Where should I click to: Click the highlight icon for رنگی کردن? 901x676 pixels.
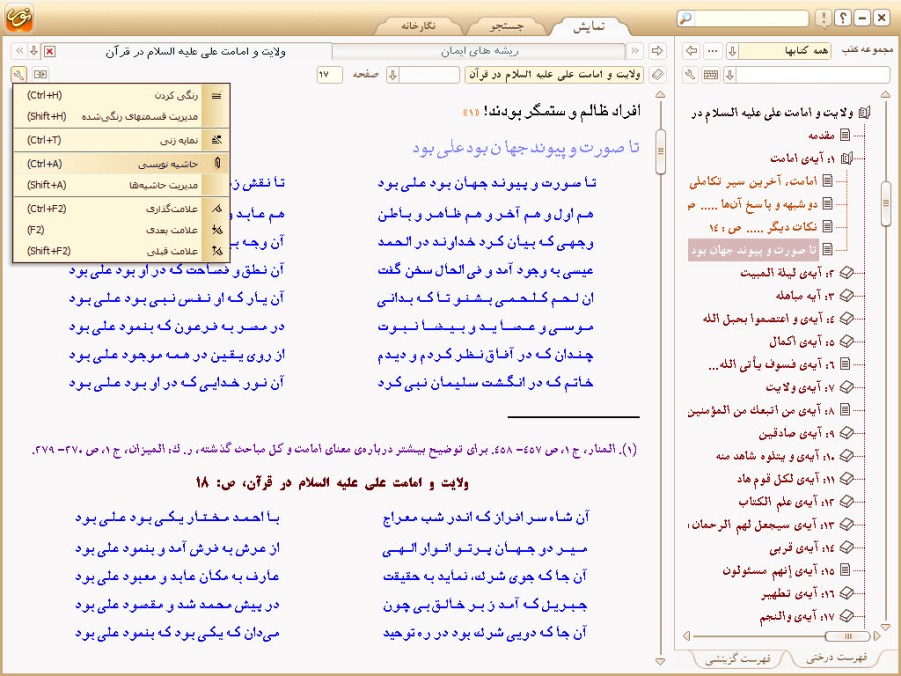click(x=217, y=96)
